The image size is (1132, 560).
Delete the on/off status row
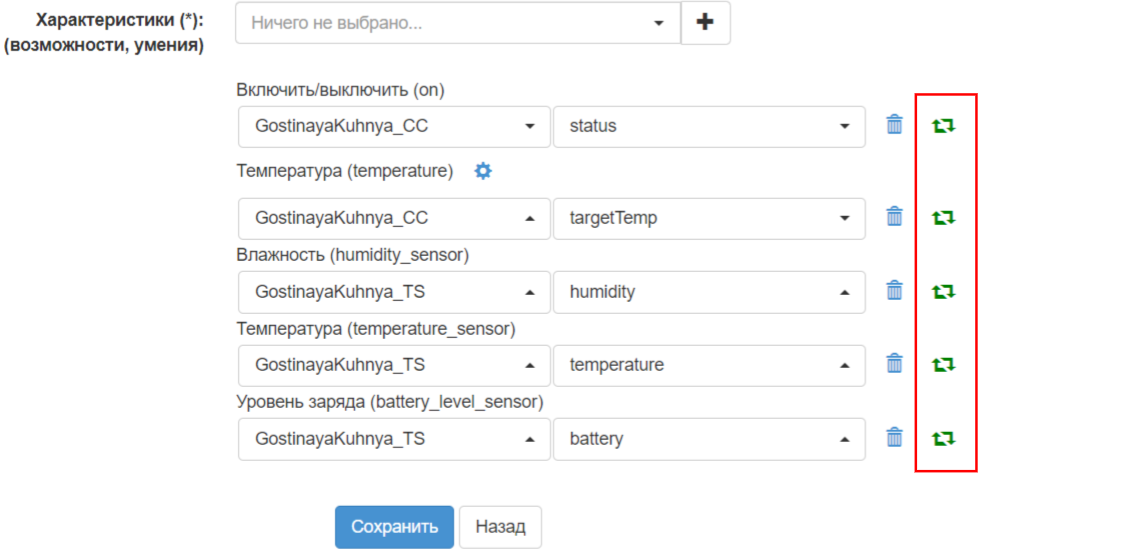tap(894, 125)
